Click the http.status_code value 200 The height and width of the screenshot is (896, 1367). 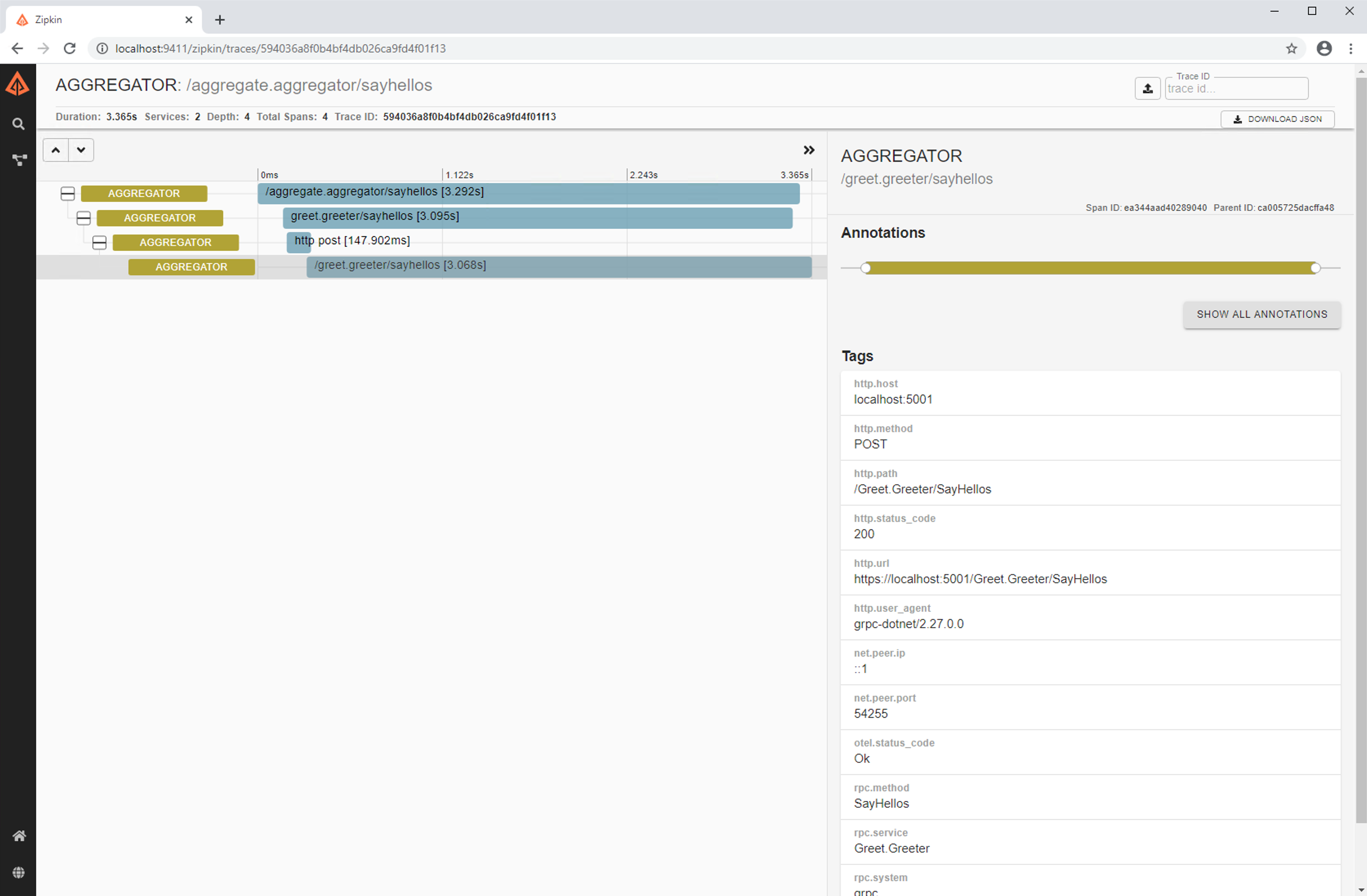864,534
